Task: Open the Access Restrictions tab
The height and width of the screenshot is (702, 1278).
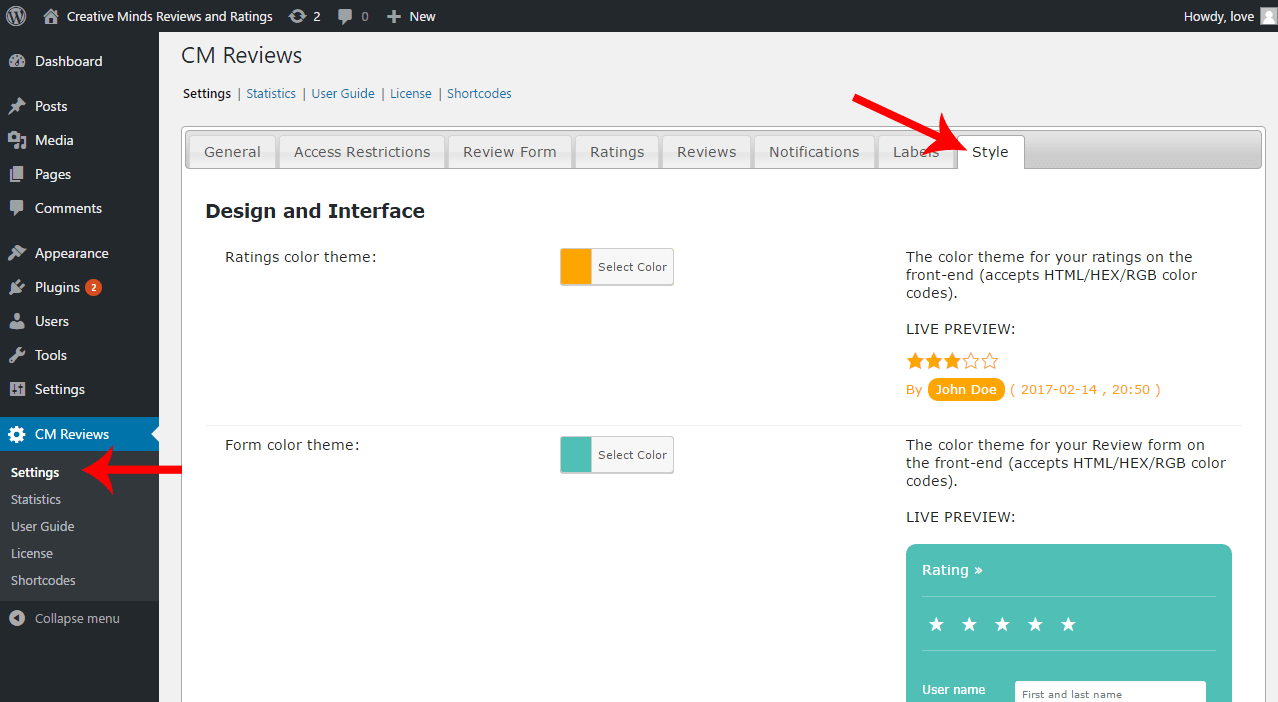Action: [362, 152]
